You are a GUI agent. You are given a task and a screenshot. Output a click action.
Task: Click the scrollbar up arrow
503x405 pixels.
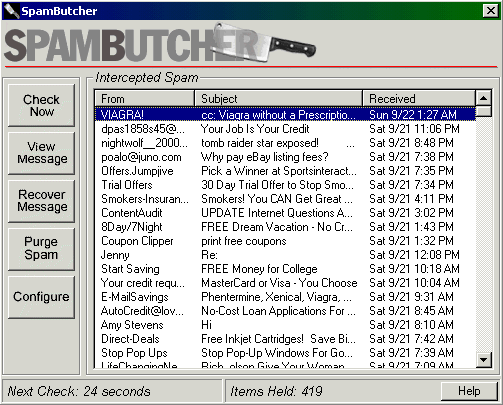[483, 98]
